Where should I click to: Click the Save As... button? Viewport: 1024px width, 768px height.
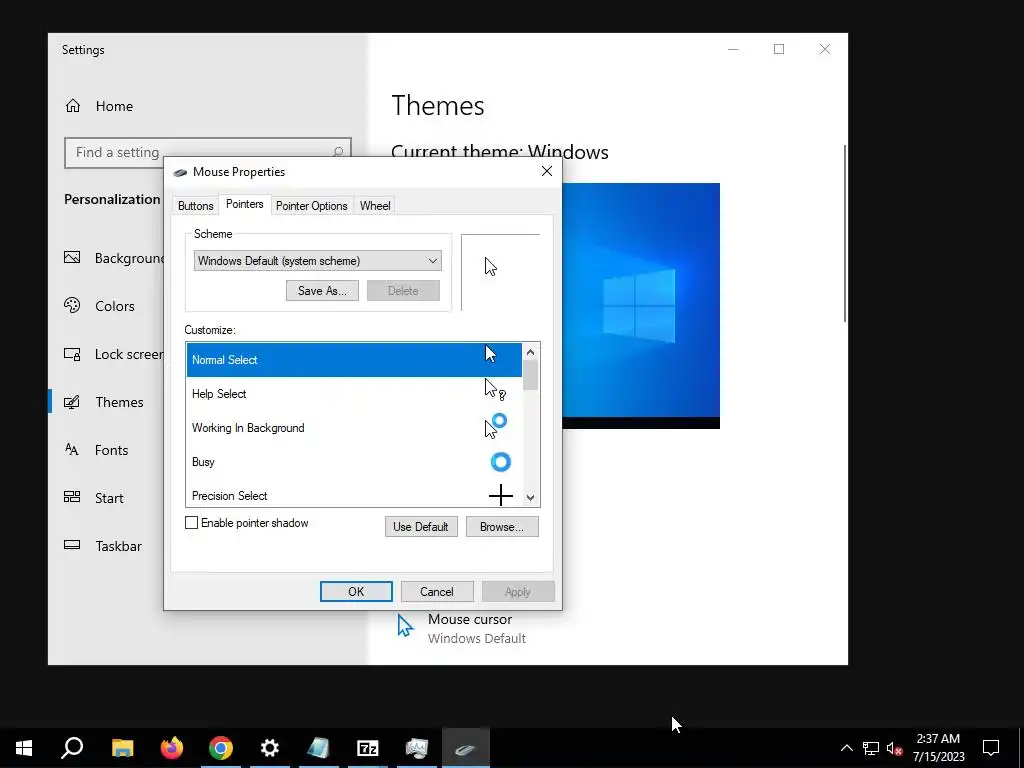coord(322,291)
